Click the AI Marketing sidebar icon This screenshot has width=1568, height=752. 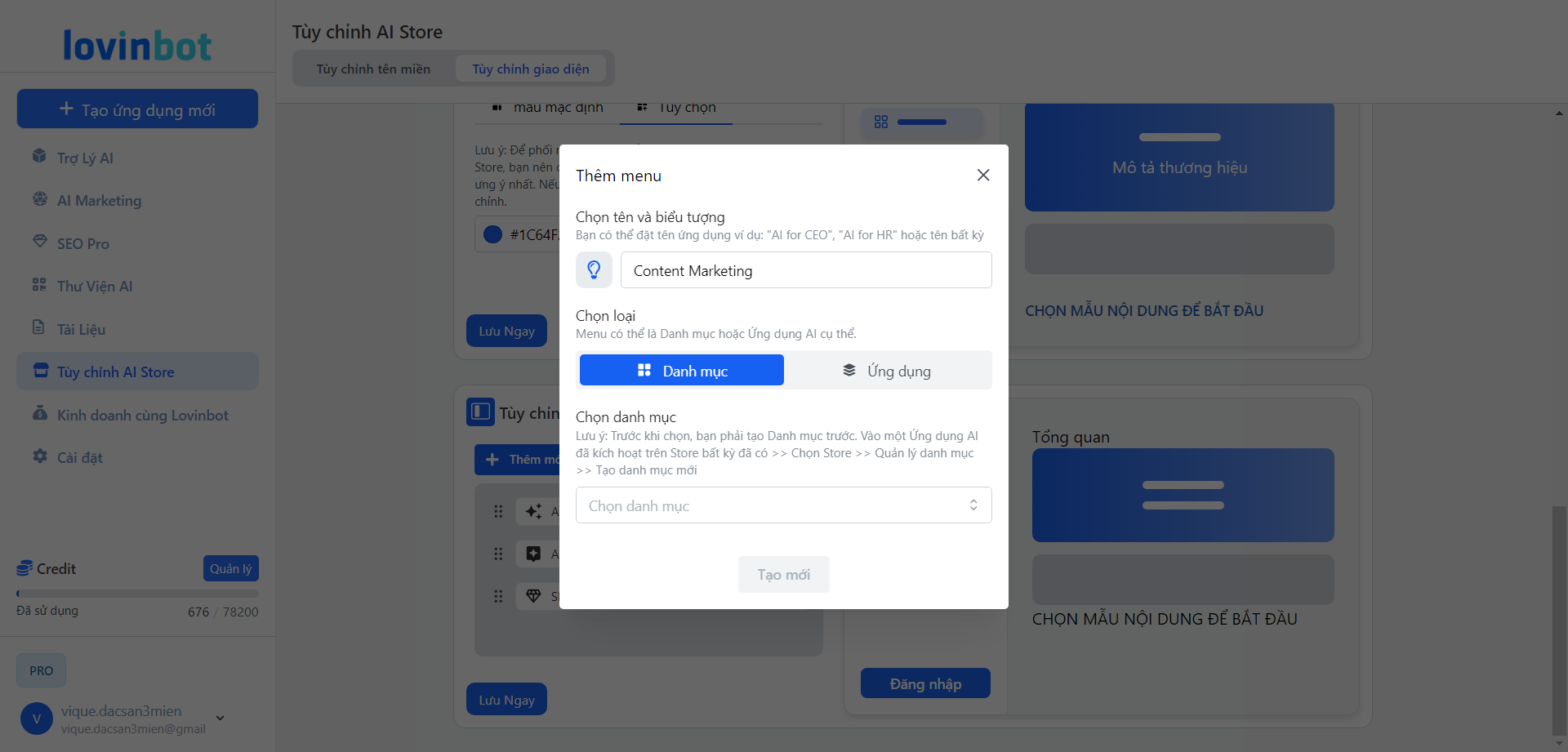click(x=39, y=199)
